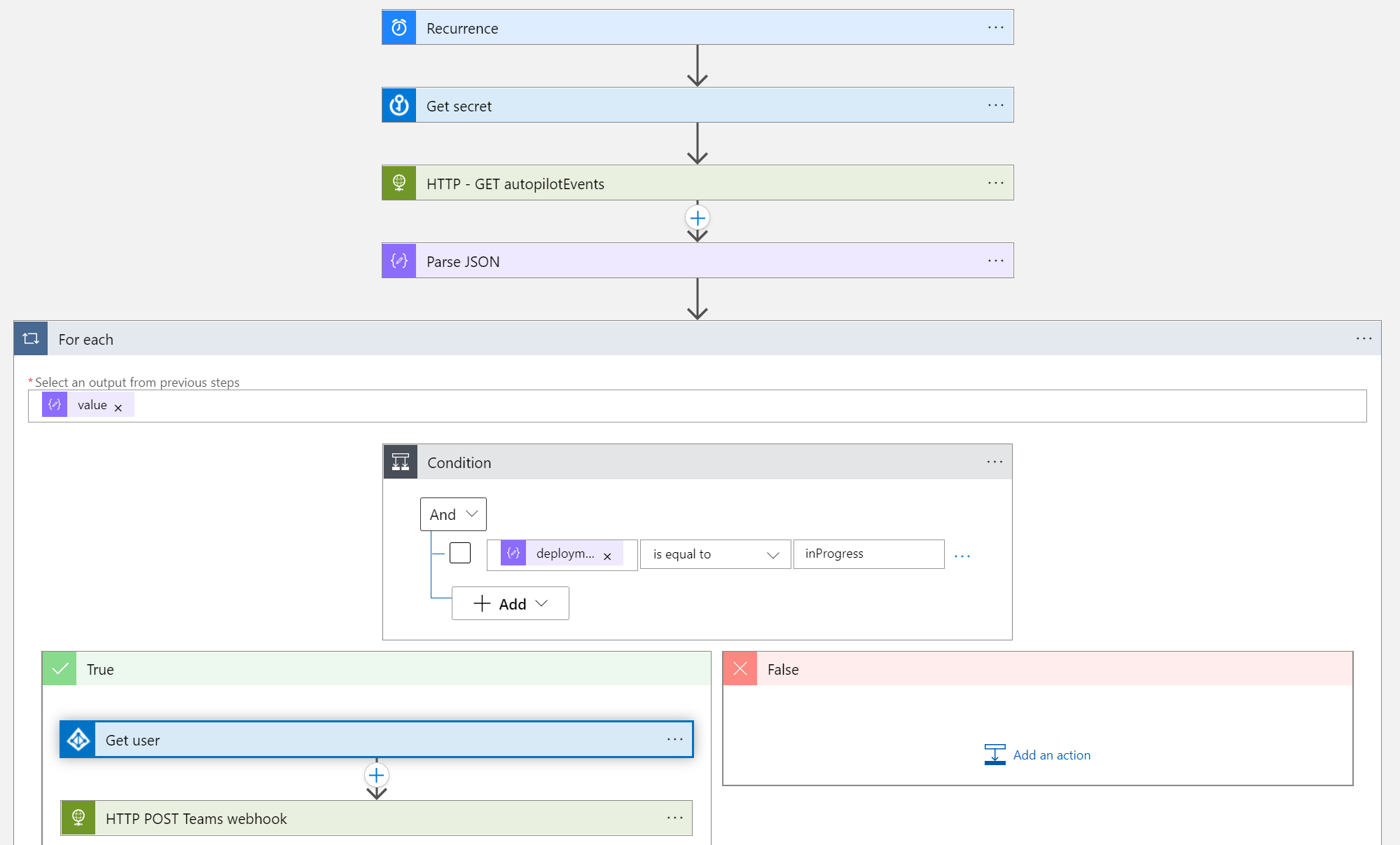
Task: Expand the 'is equal to' operator dropdown
Action: coord(715,554)
